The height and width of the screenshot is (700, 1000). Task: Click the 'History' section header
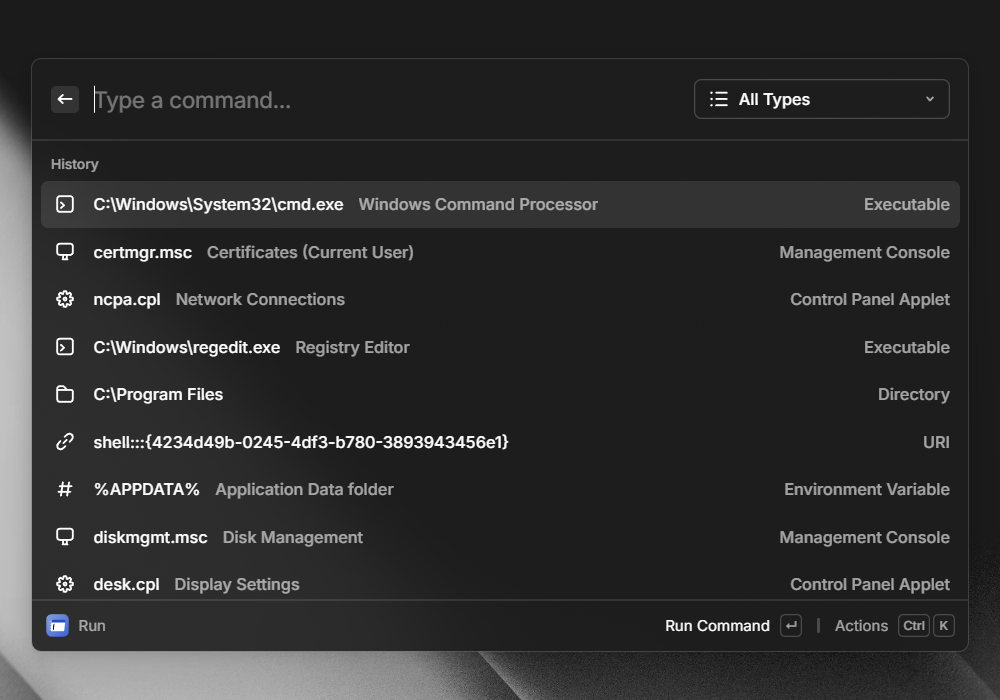pyautogui.click(x=75, y=164)
